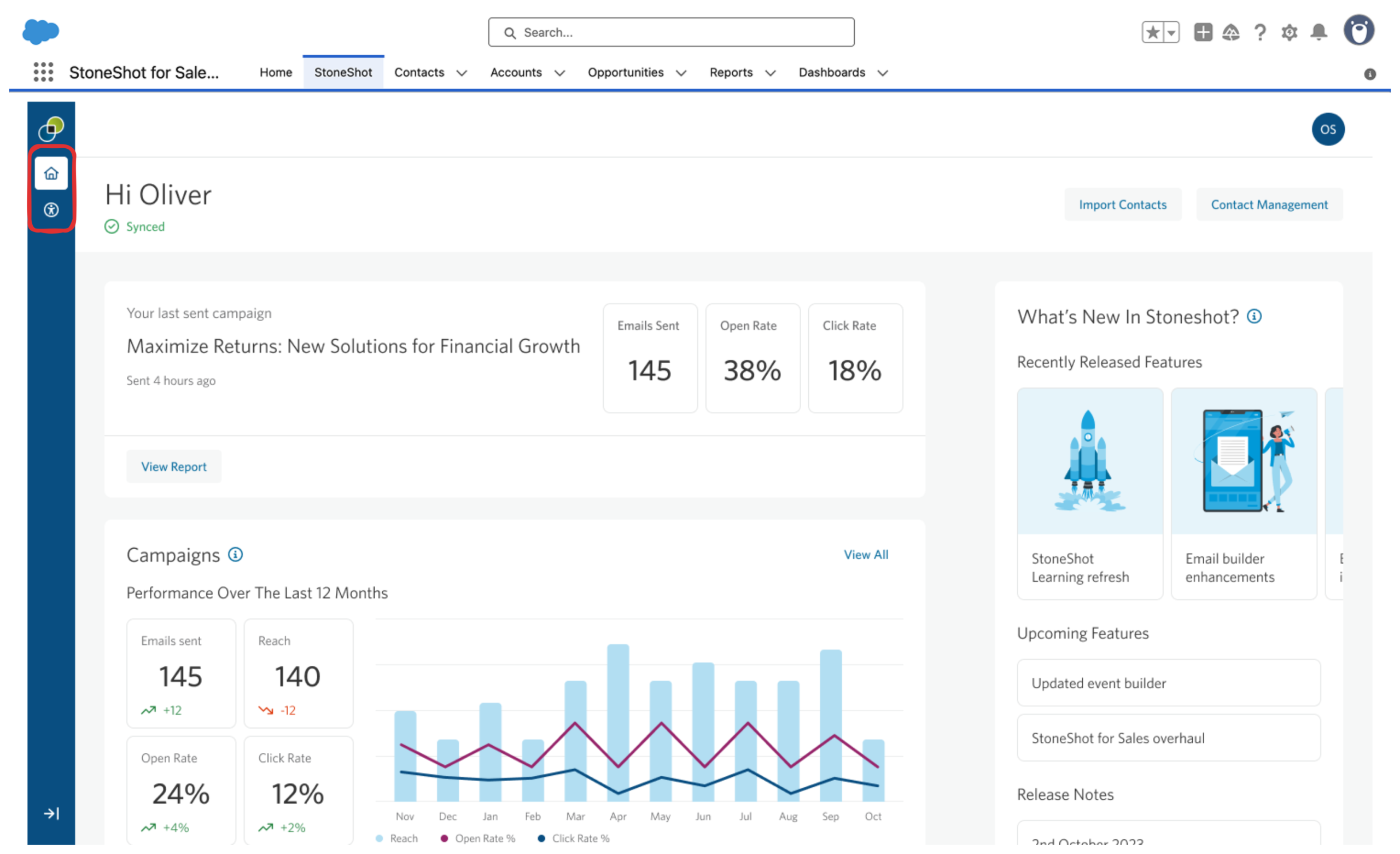Click the campaign title Maximize Returns
1400x854 pixels.
click(x=353, y=346)
